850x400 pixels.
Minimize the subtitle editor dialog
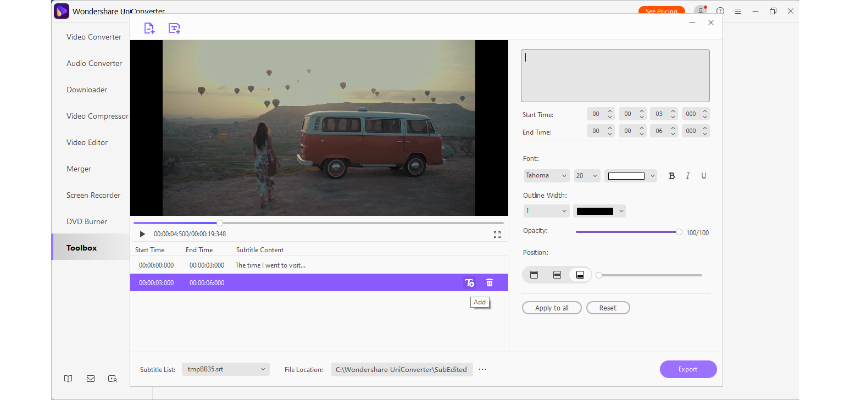[x=692, y=23]
